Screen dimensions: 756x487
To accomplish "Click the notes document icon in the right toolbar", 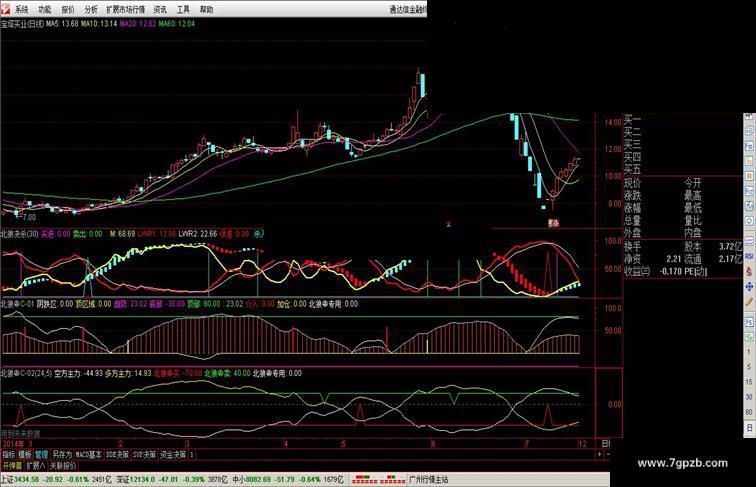I will (749, 159).
